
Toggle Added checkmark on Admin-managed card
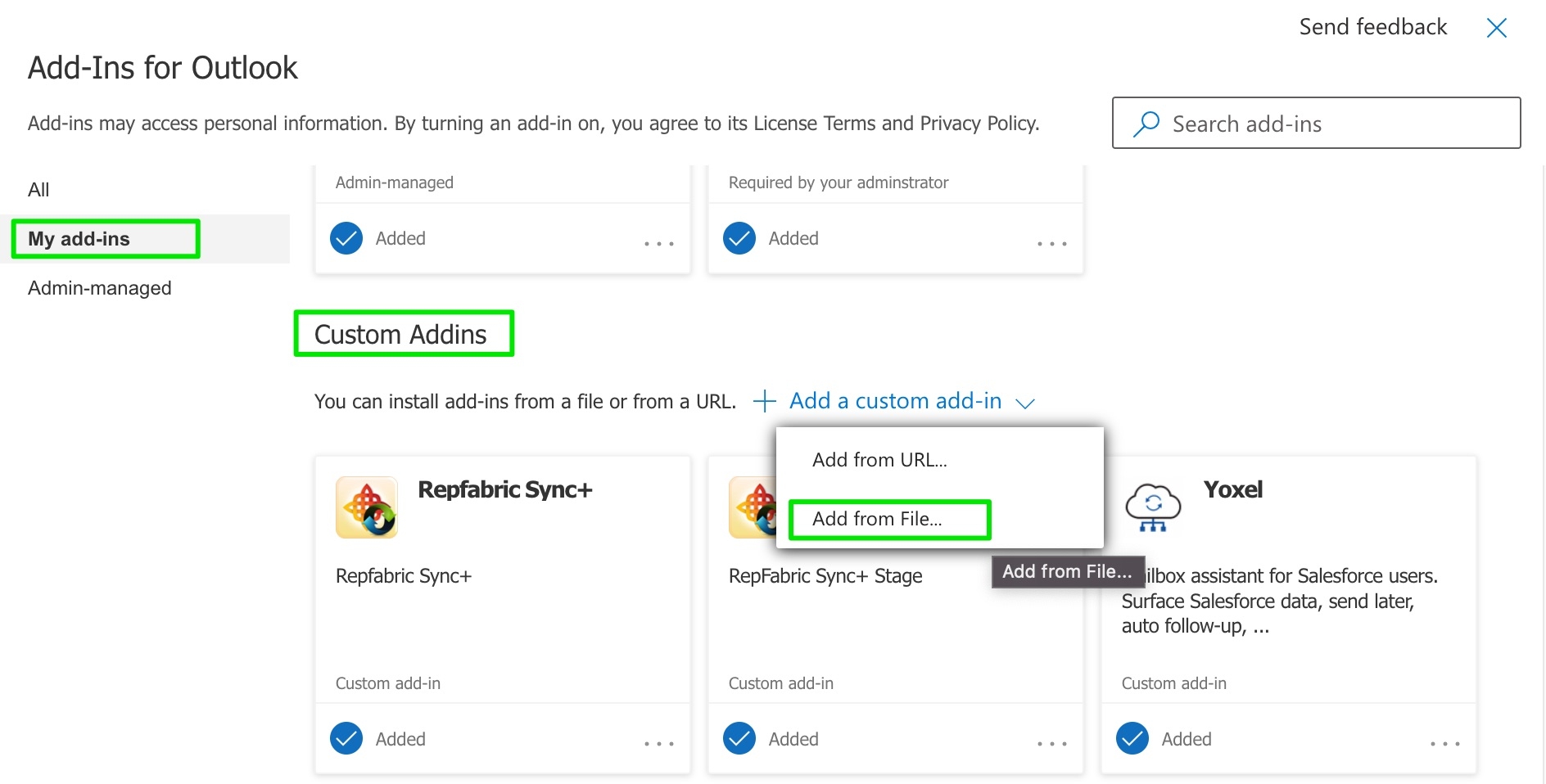(346, 238)
